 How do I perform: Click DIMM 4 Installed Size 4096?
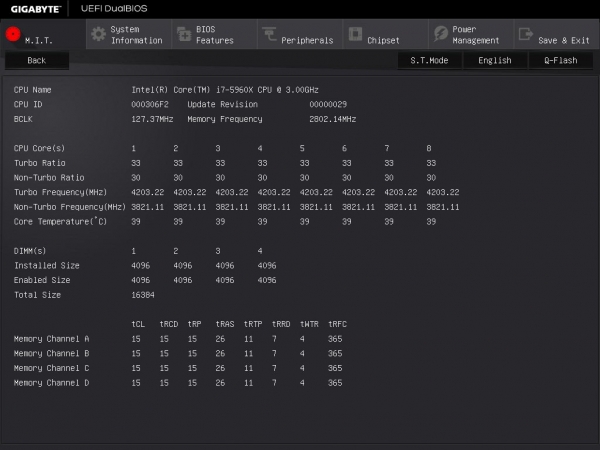click(x=267, y=266)
